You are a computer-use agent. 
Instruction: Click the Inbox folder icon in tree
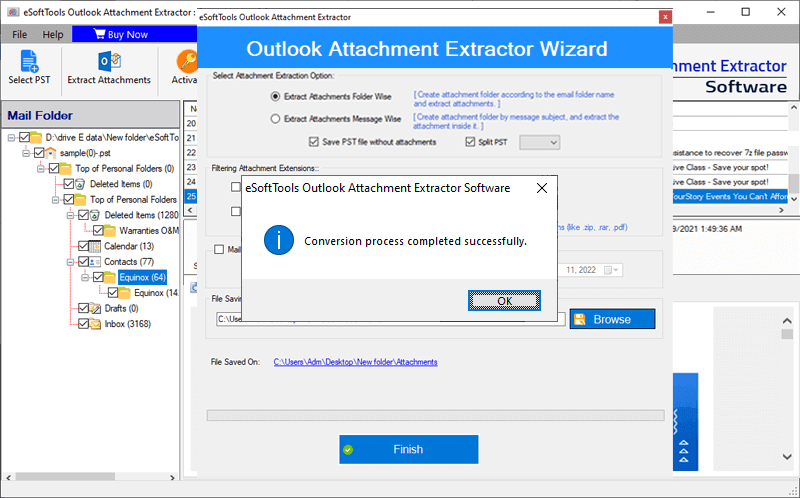pos(95,323)
